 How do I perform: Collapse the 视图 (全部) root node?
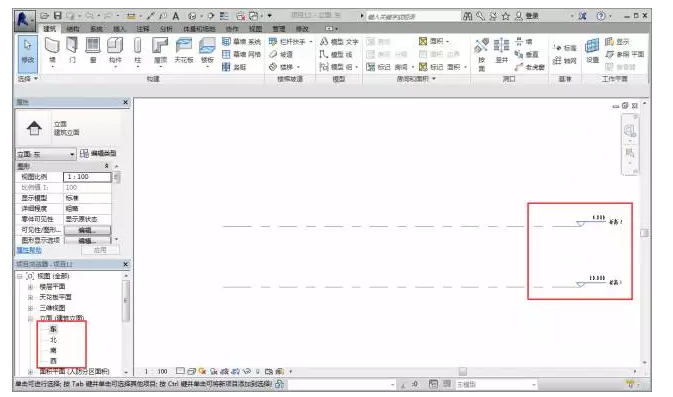click(20, 276)
